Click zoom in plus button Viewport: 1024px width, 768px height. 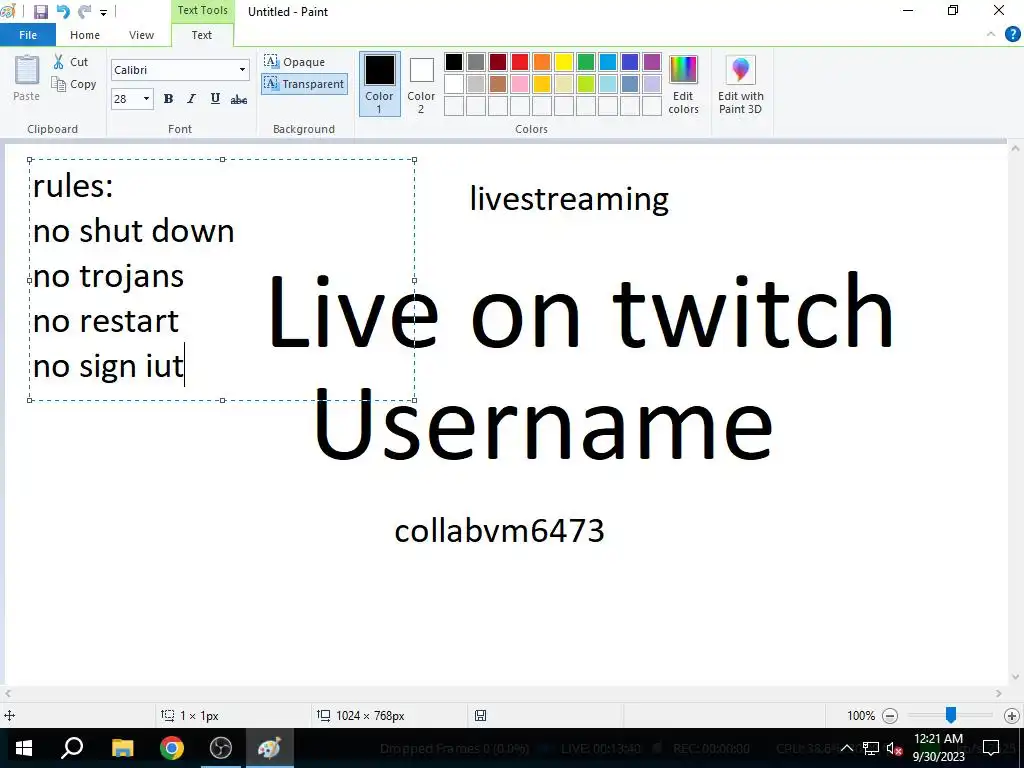pyautogui.click(x=1012, y=716)
